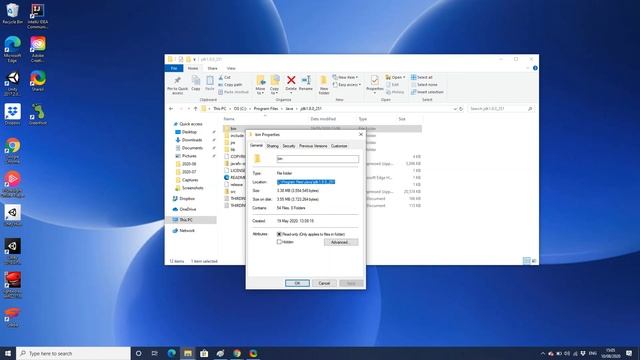Click the highlighted Location path text
Viewport: 640px width, 360px height.
306,182
